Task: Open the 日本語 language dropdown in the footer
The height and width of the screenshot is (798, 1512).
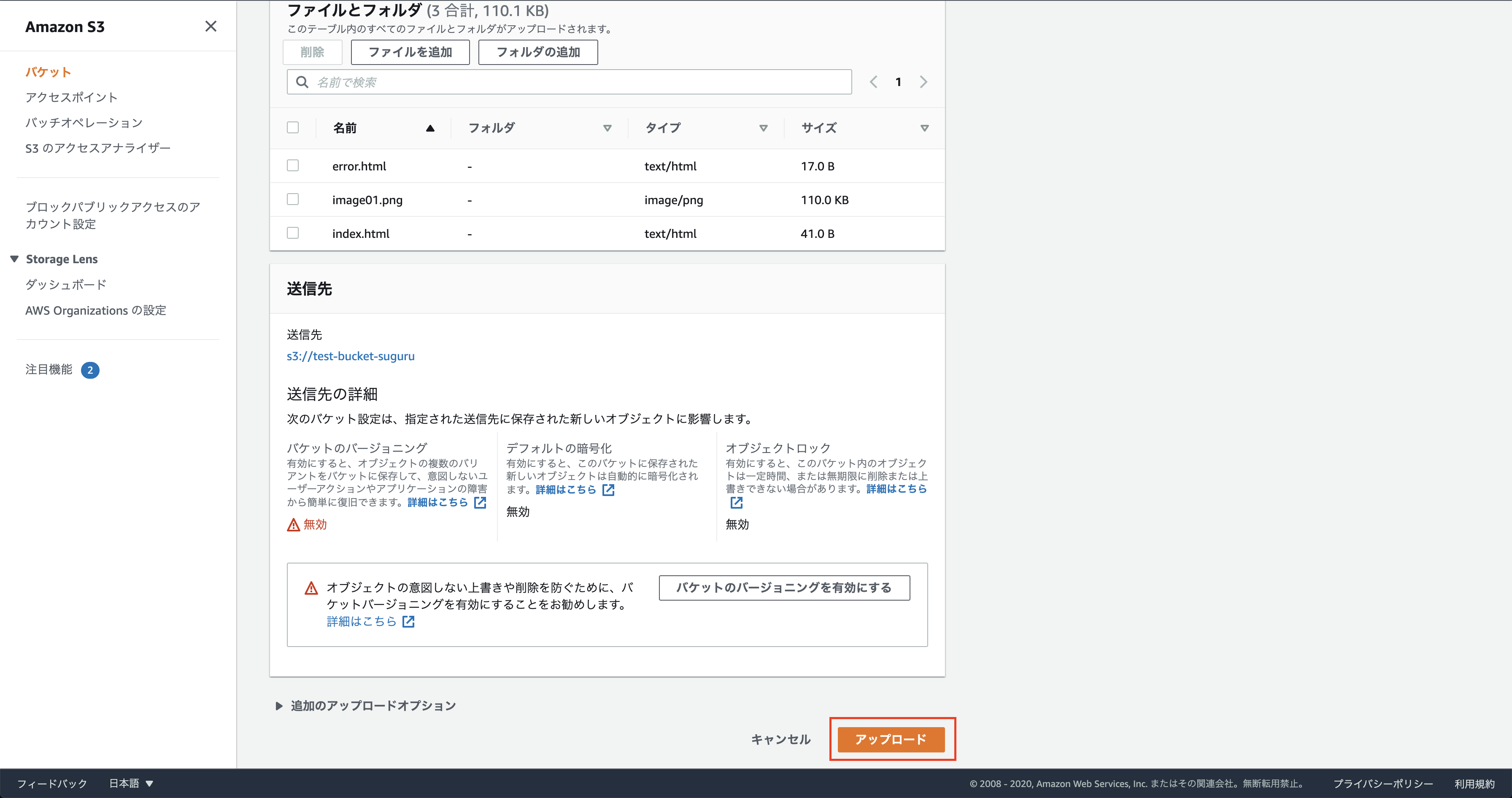Action: (x=131, y=783)
